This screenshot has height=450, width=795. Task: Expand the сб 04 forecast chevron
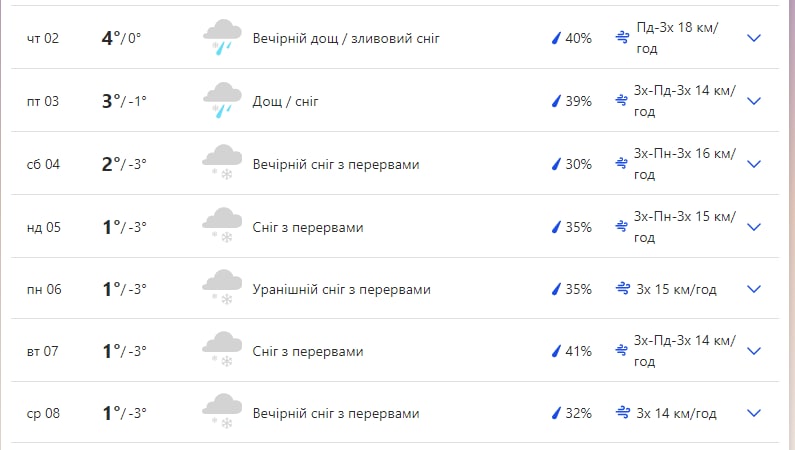point(754,163)
